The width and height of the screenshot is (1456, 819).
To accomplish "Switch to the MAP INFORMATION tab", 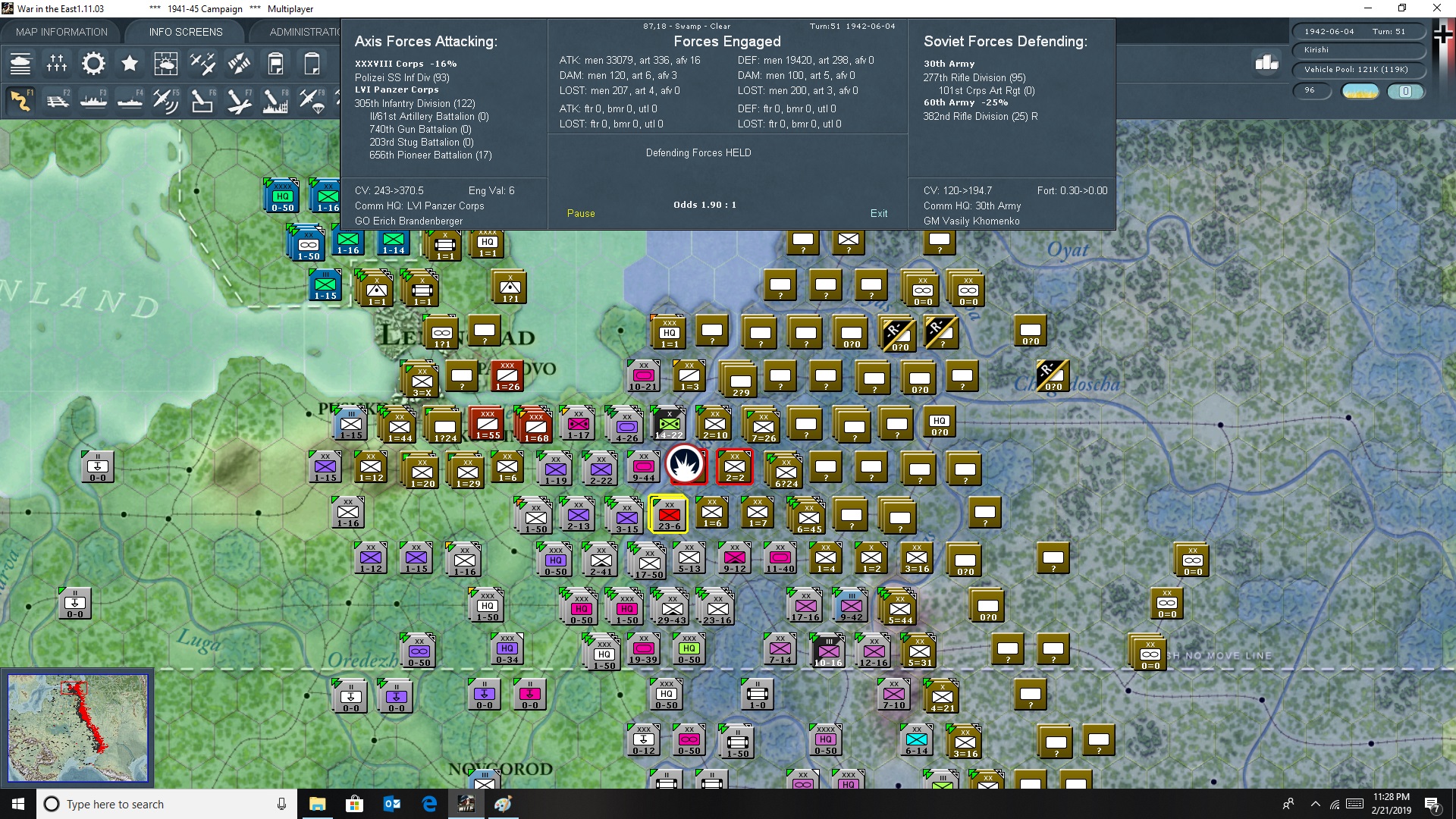I will [61, 32].
